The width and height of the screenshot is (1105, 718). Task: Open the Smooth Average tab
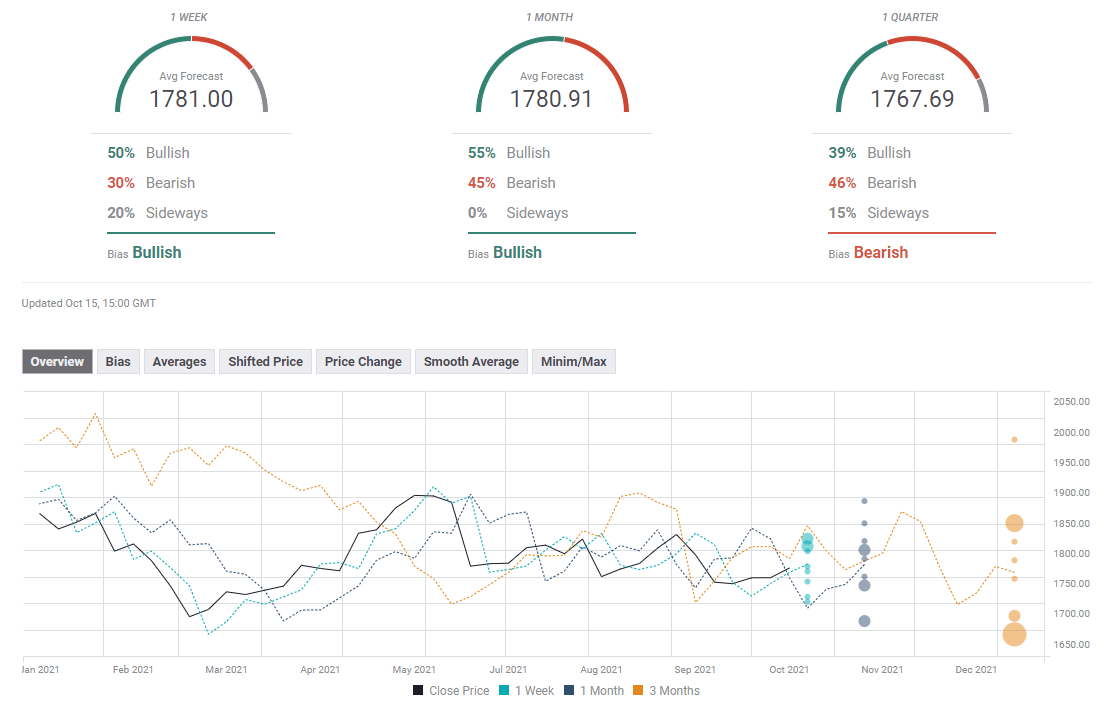pyautogui.click(x=471, y=362)
